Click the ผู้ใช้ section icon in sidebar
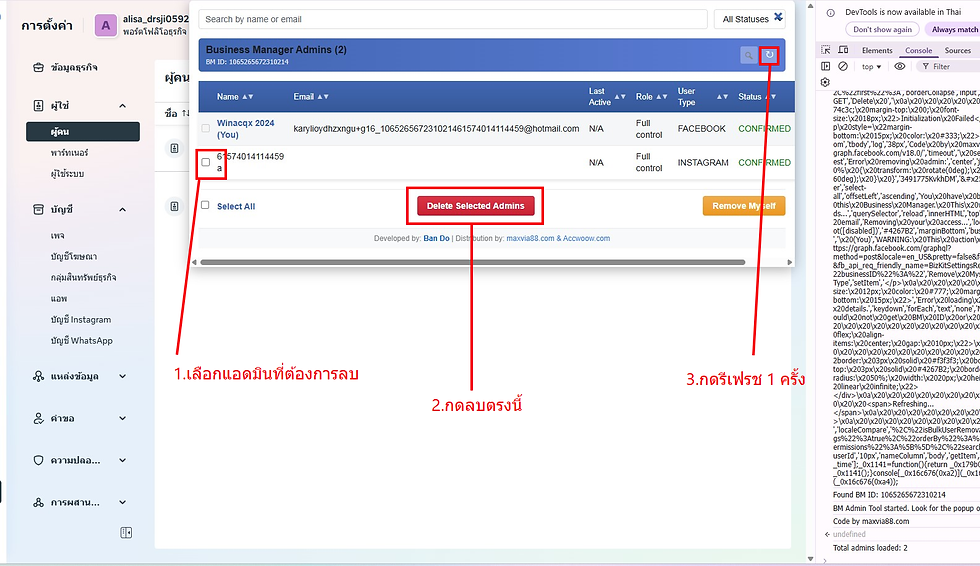Image resolution: width=980 pixels, height=566 pixels. [38, 106]
